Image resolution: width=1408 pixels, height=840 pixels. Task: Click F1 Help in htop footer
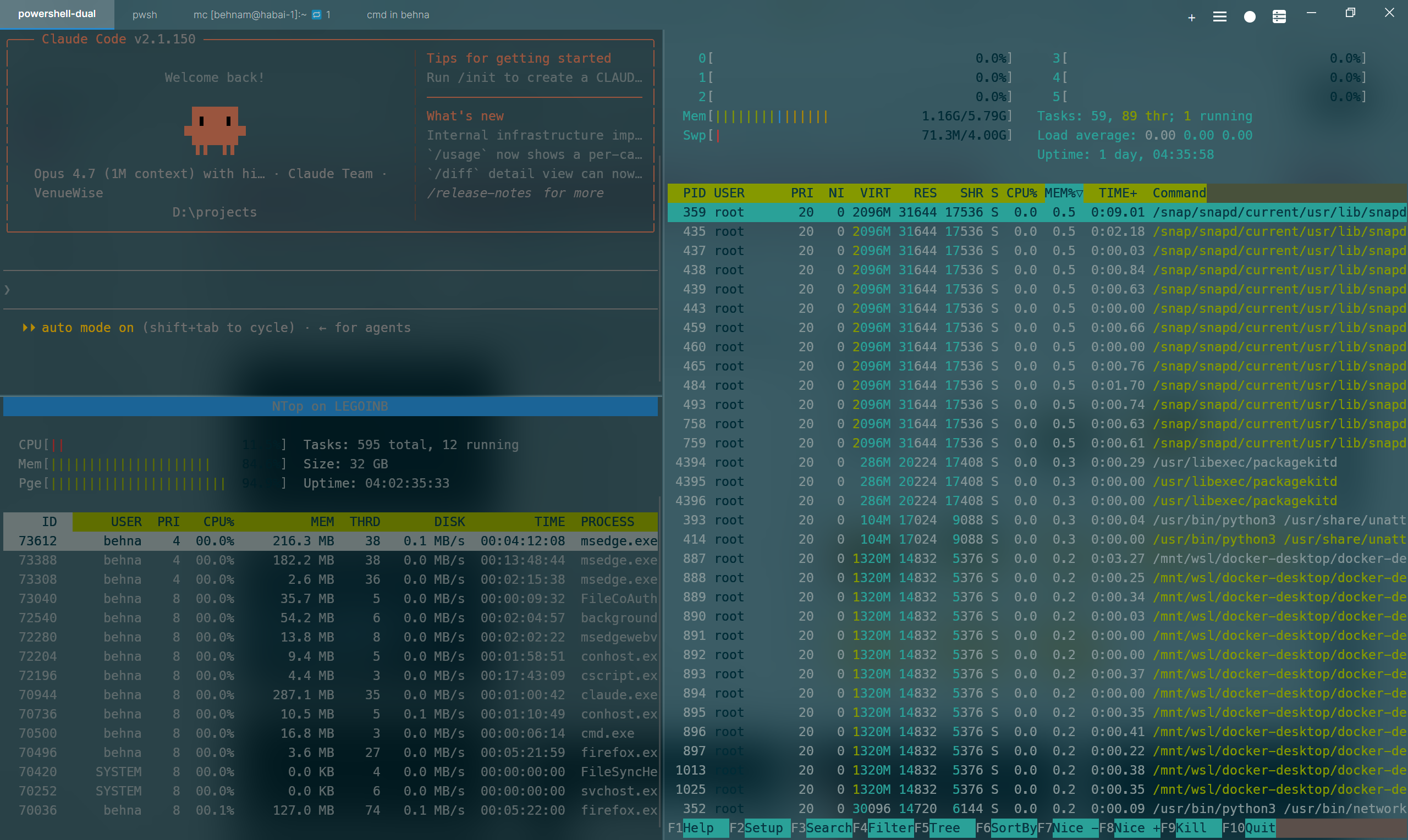click(698, 827)
